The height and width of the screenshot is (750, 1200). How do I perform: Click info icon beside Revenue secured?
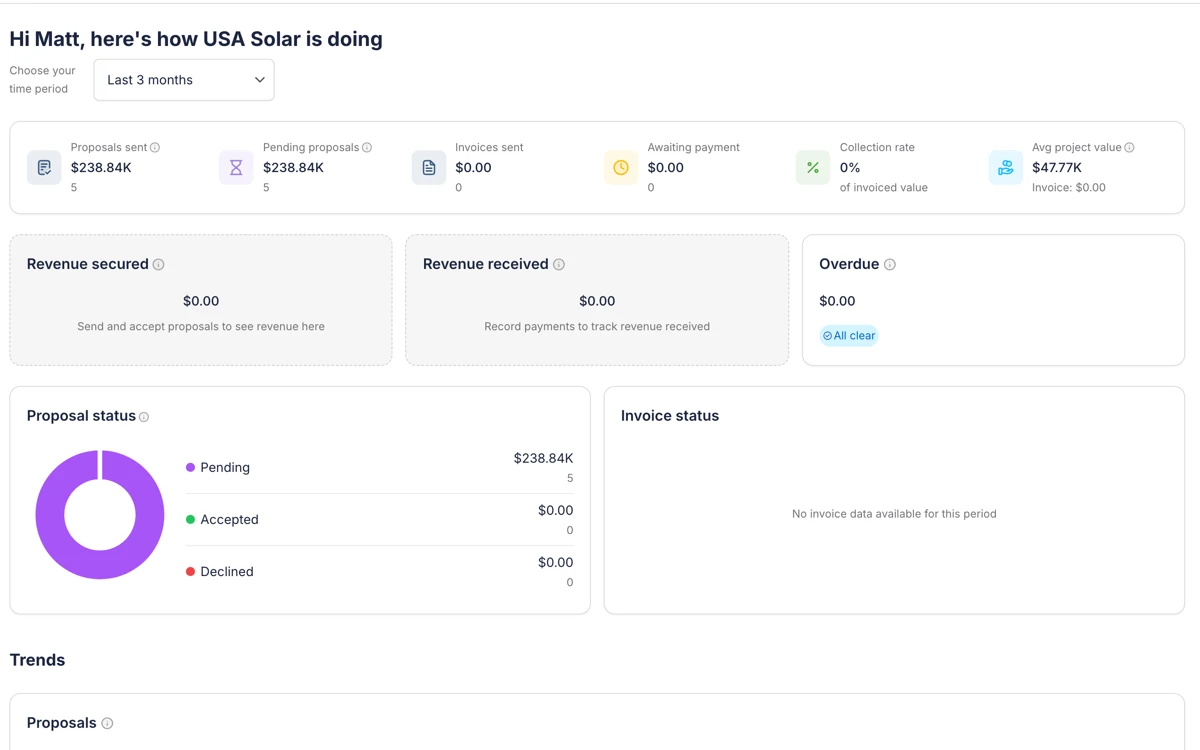point(158,265)
